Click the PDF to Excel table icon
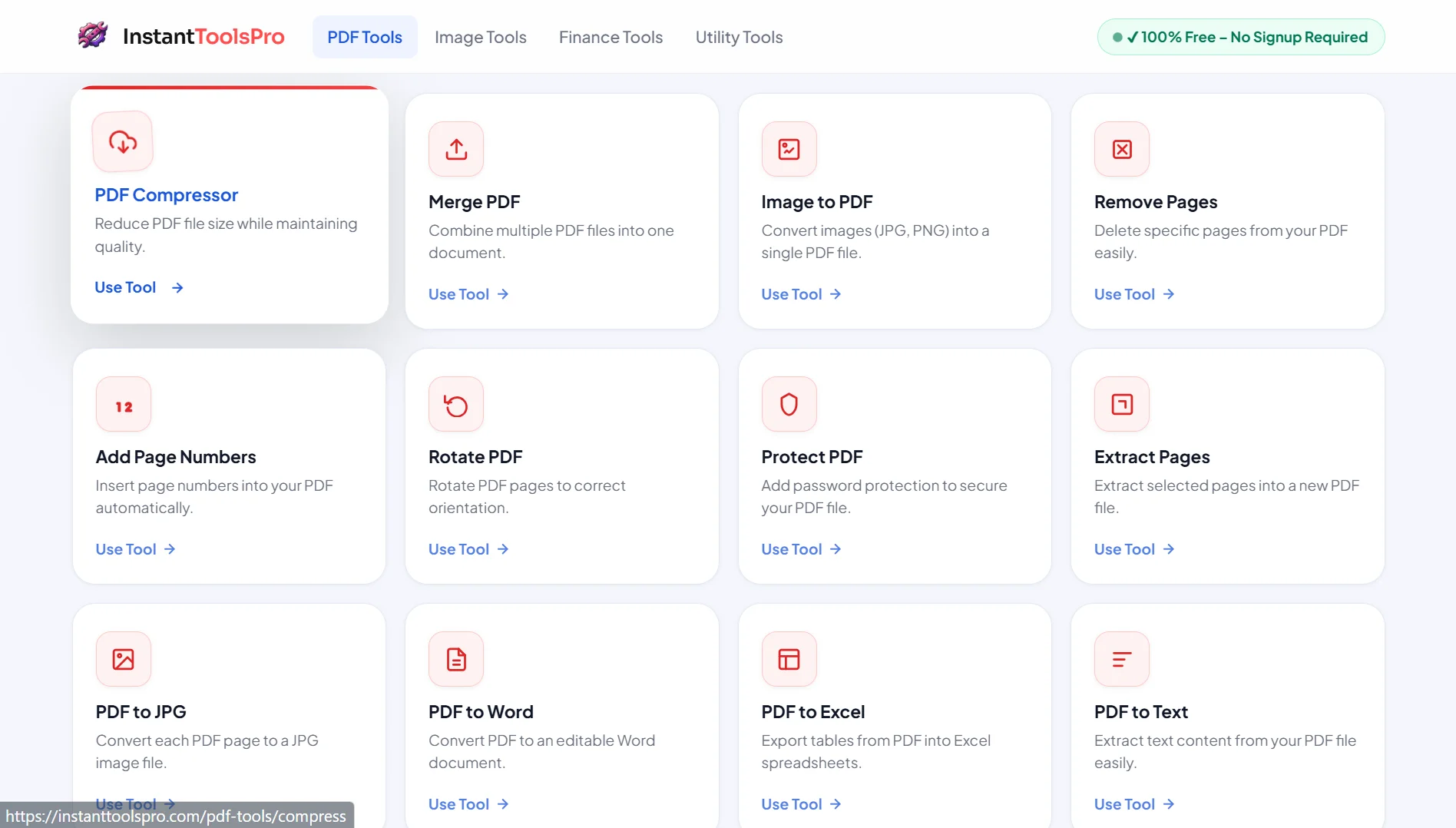 [x=789, y=659]
